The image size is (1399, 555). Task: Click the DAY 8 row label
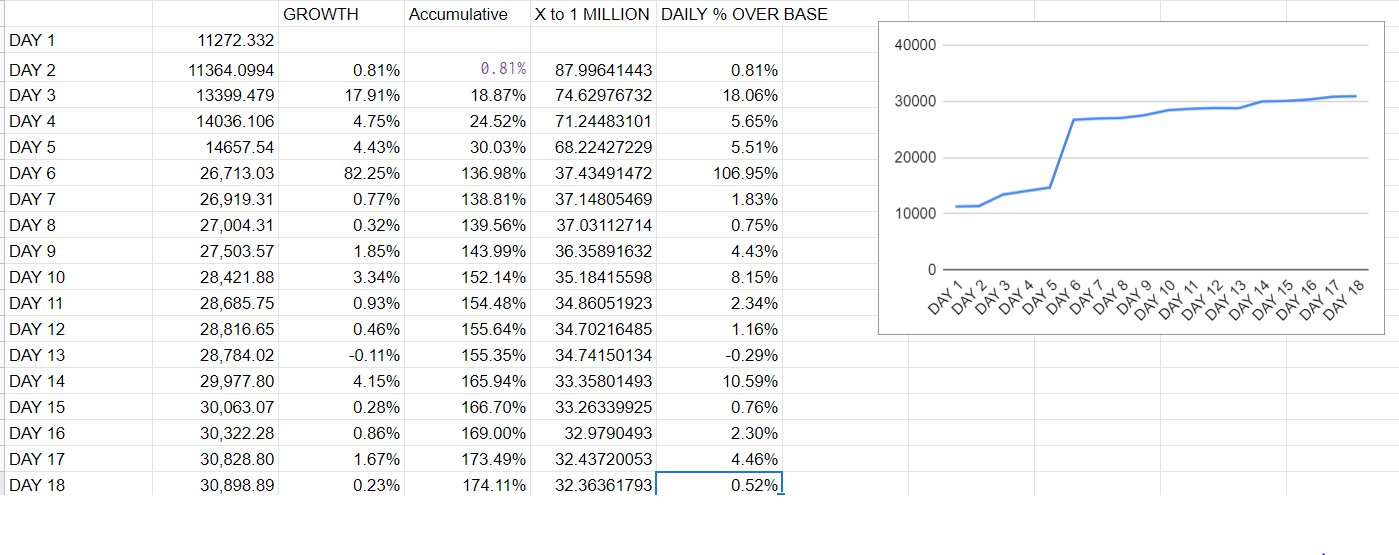tap(78, 225)
